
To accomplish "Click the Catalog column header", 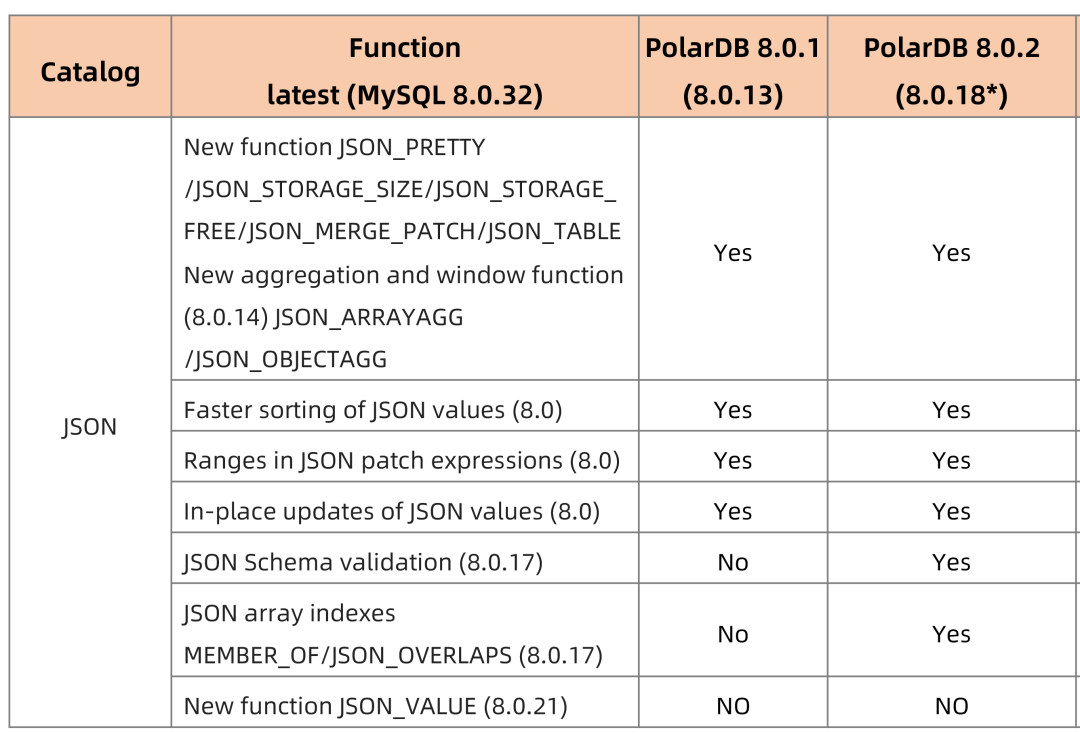I will 90,72.
